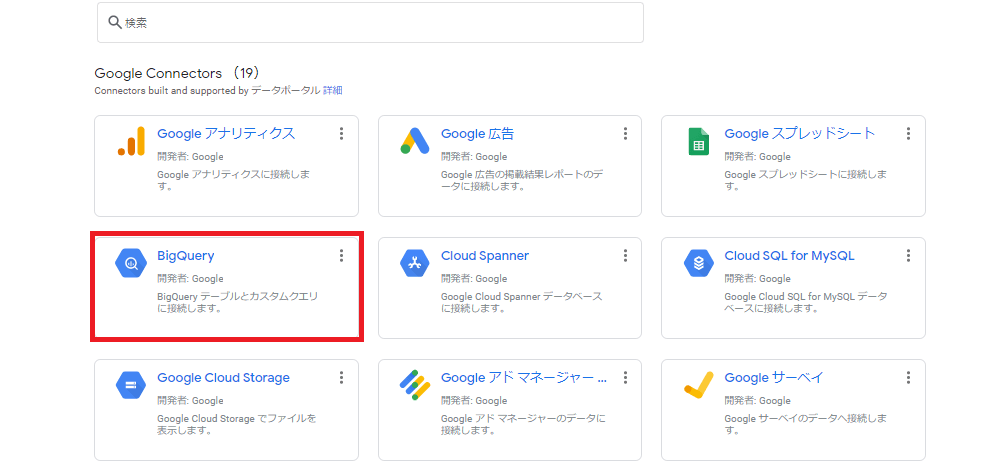Click the magnifier icon in search box
The width and height of the screenshot is (990, 471).
pyautogui.click(x=114, y=22)
